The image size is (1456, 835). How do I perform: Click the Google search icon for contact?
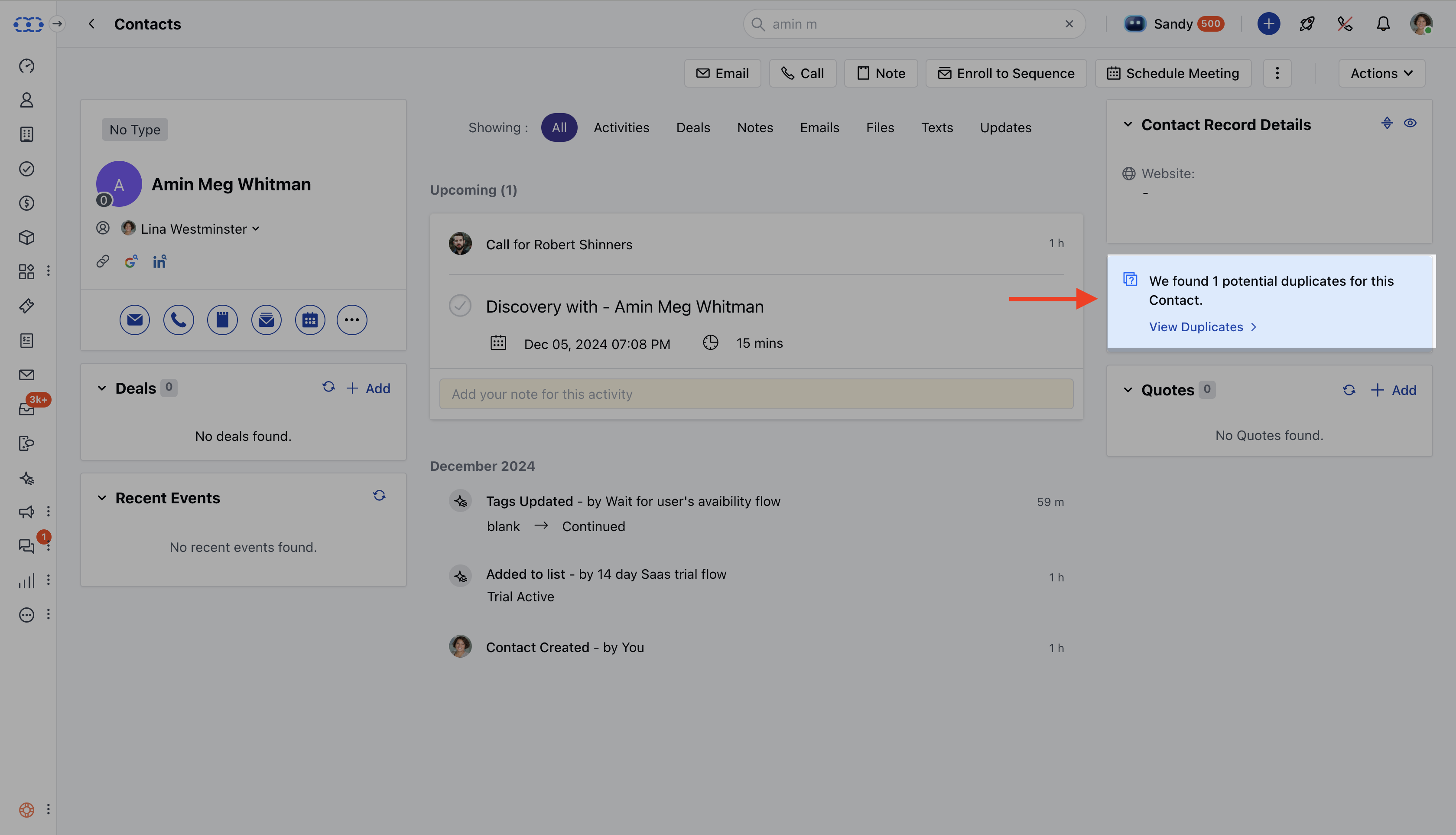click(131, 262)
